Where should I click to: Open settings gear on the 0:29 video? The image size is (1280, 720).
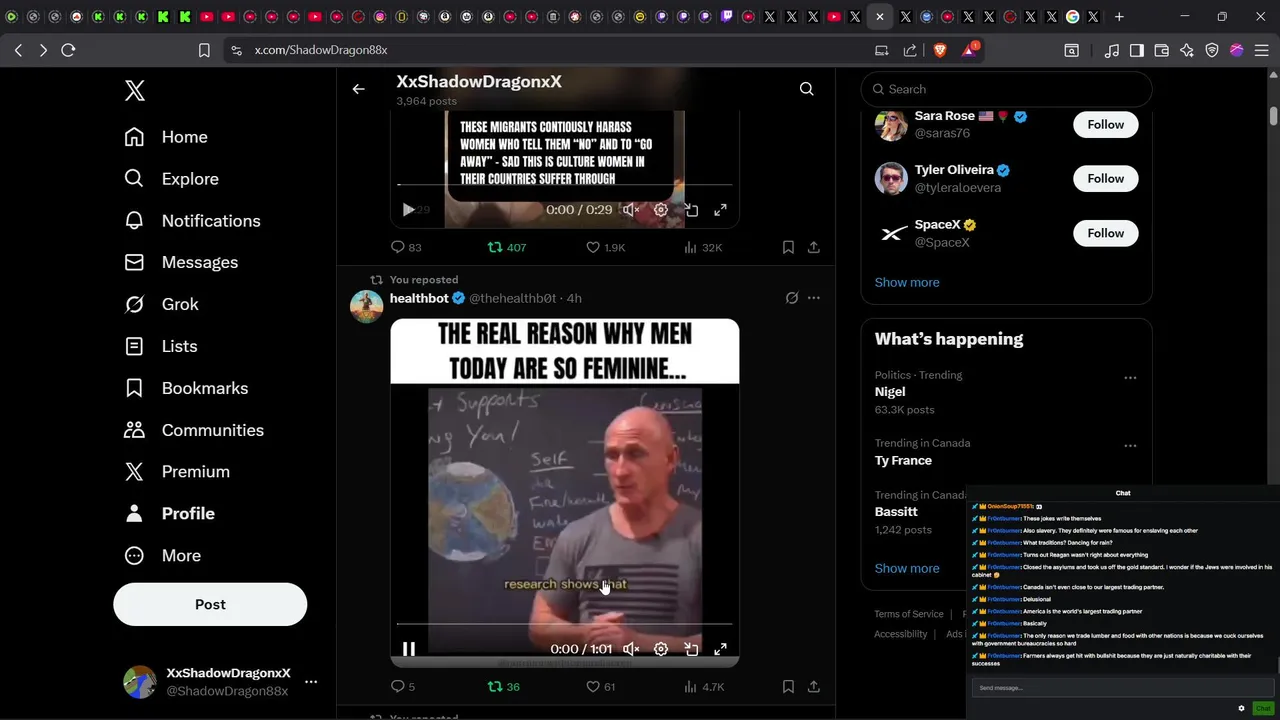[661, 210]
